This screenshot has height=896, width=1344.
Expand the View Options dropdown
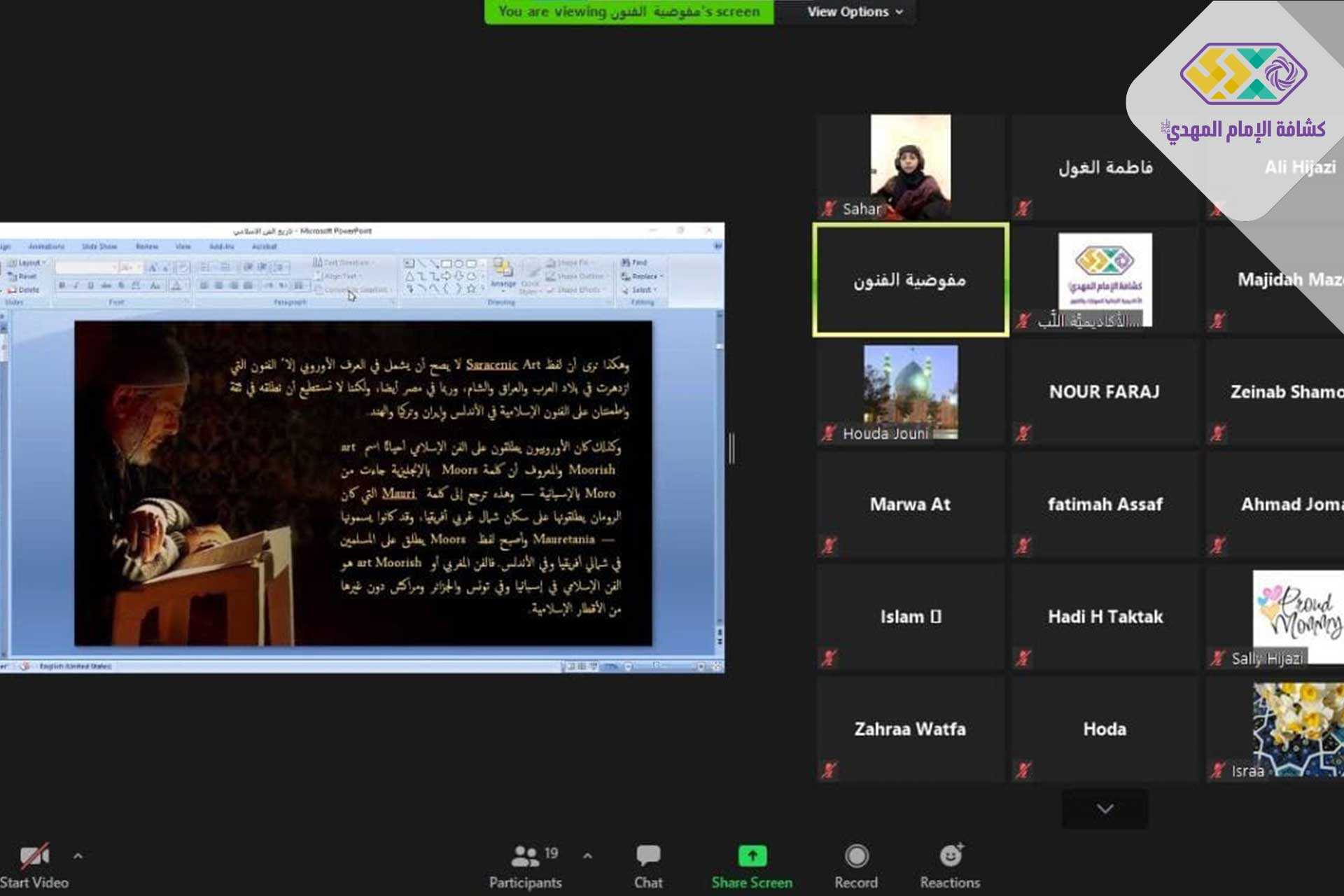pos(855,12)
